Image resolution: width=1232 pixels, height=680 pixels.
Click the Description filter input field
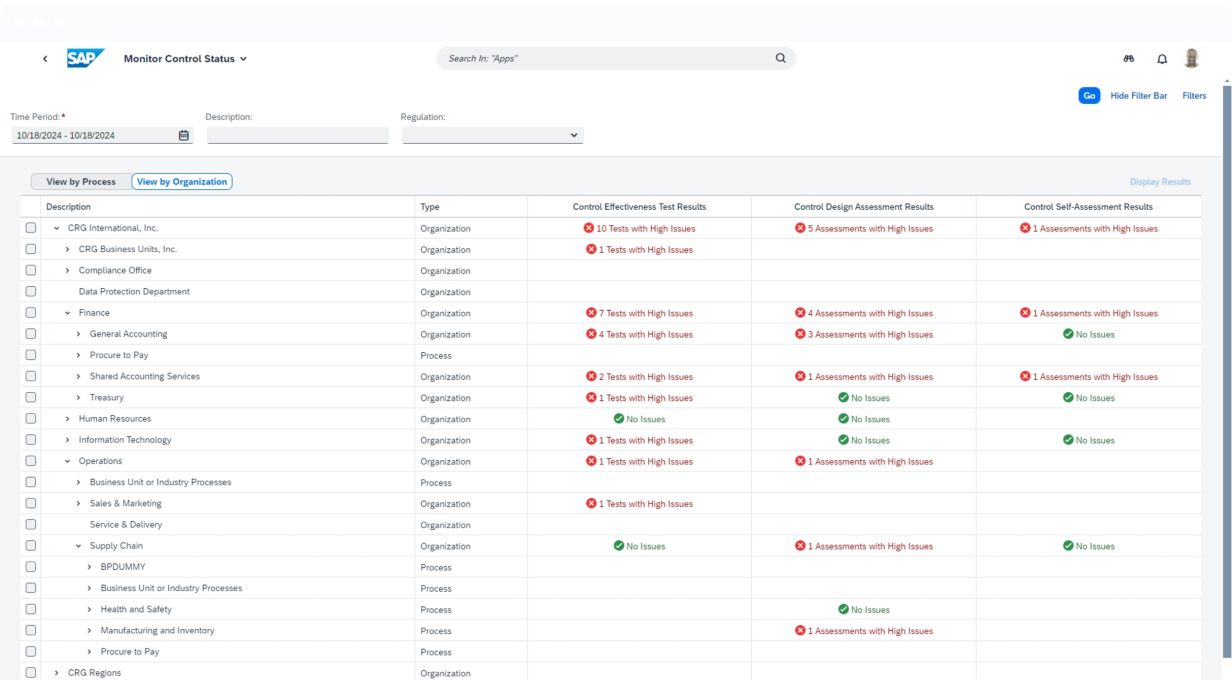[x=297, y=135]
